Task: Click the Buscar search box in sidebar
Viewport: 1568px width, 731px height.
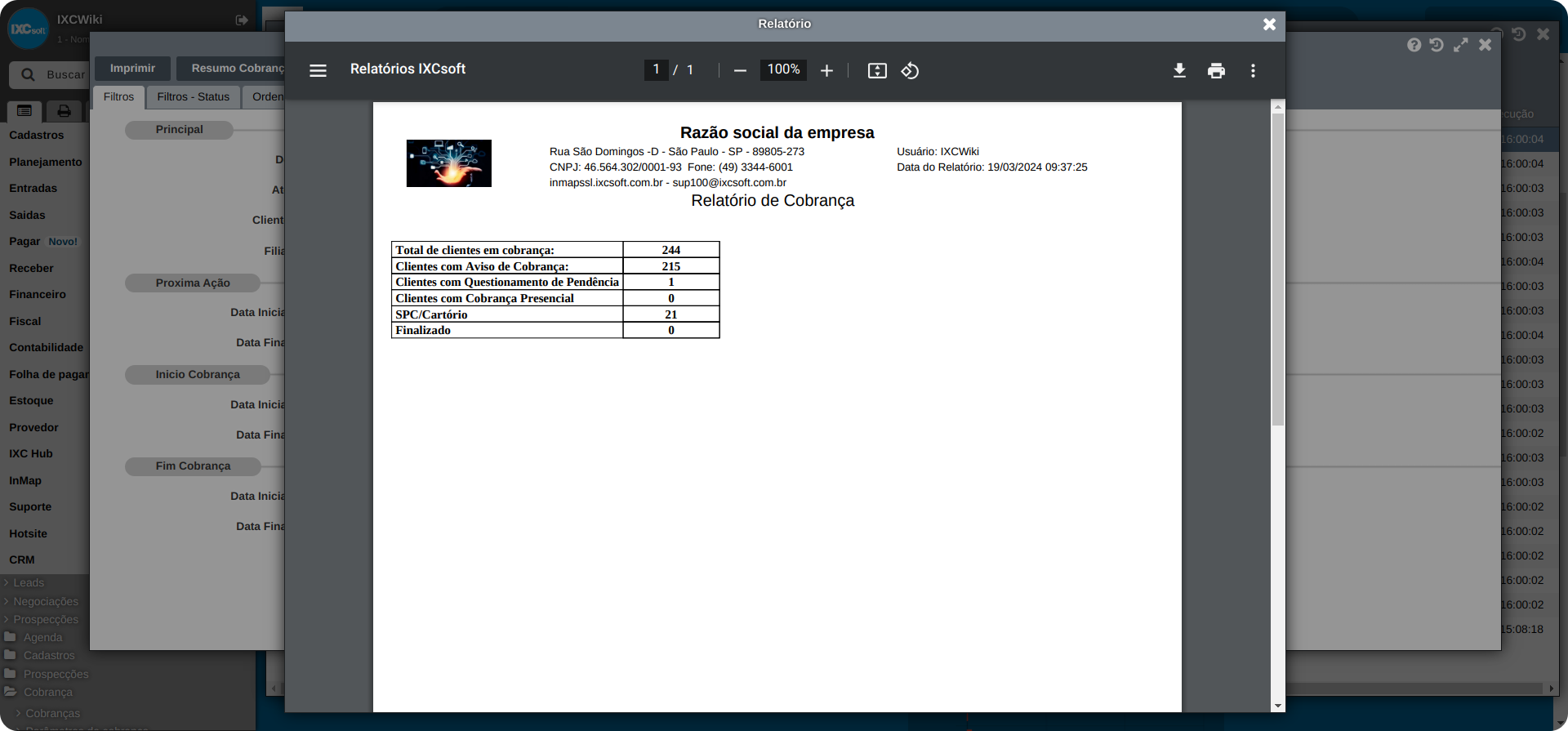Action: (49, 74)
